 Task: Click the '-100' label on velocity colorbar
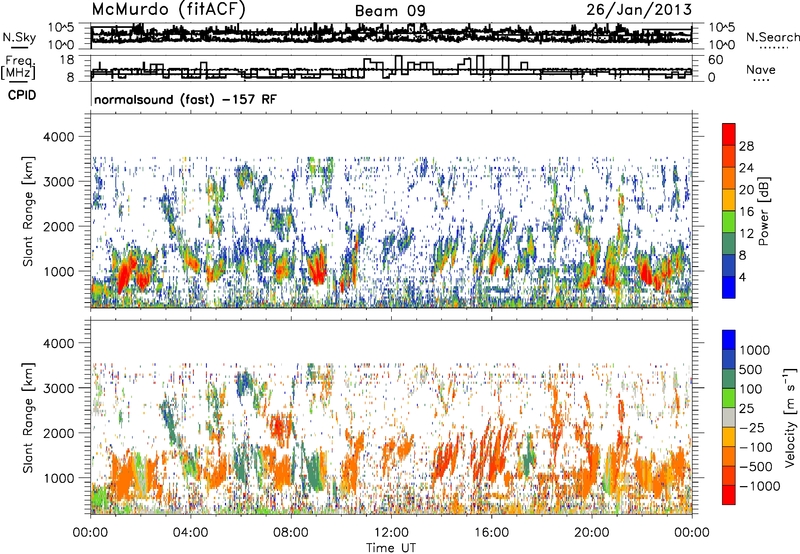tap(756, 447)
